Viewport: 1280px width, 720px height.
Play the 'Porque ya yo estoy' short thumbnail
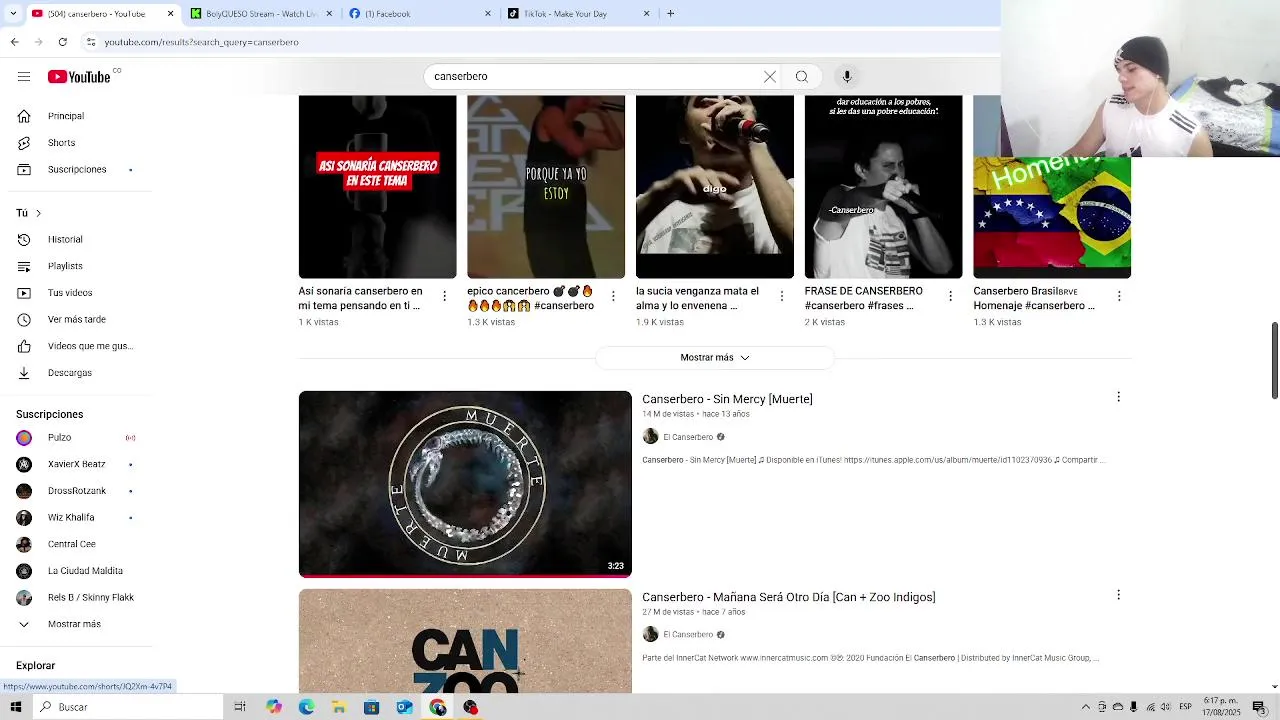tap(546, 187)
